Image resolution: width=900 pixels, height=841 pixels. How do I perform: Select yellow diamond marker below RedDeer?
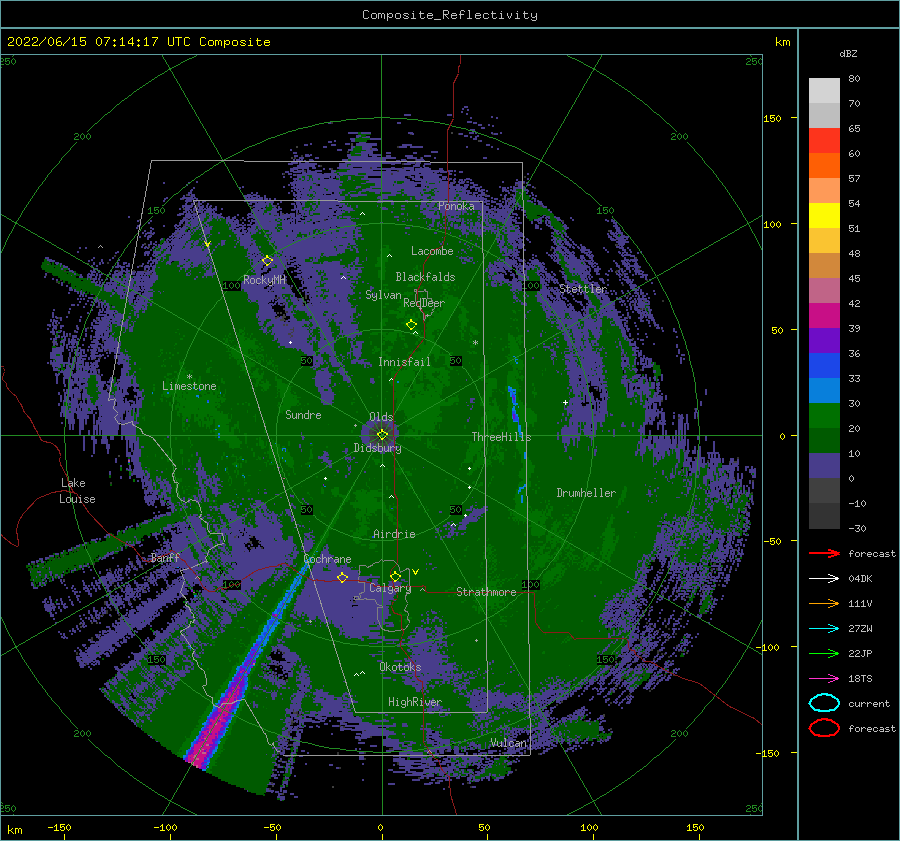[411, 325]
